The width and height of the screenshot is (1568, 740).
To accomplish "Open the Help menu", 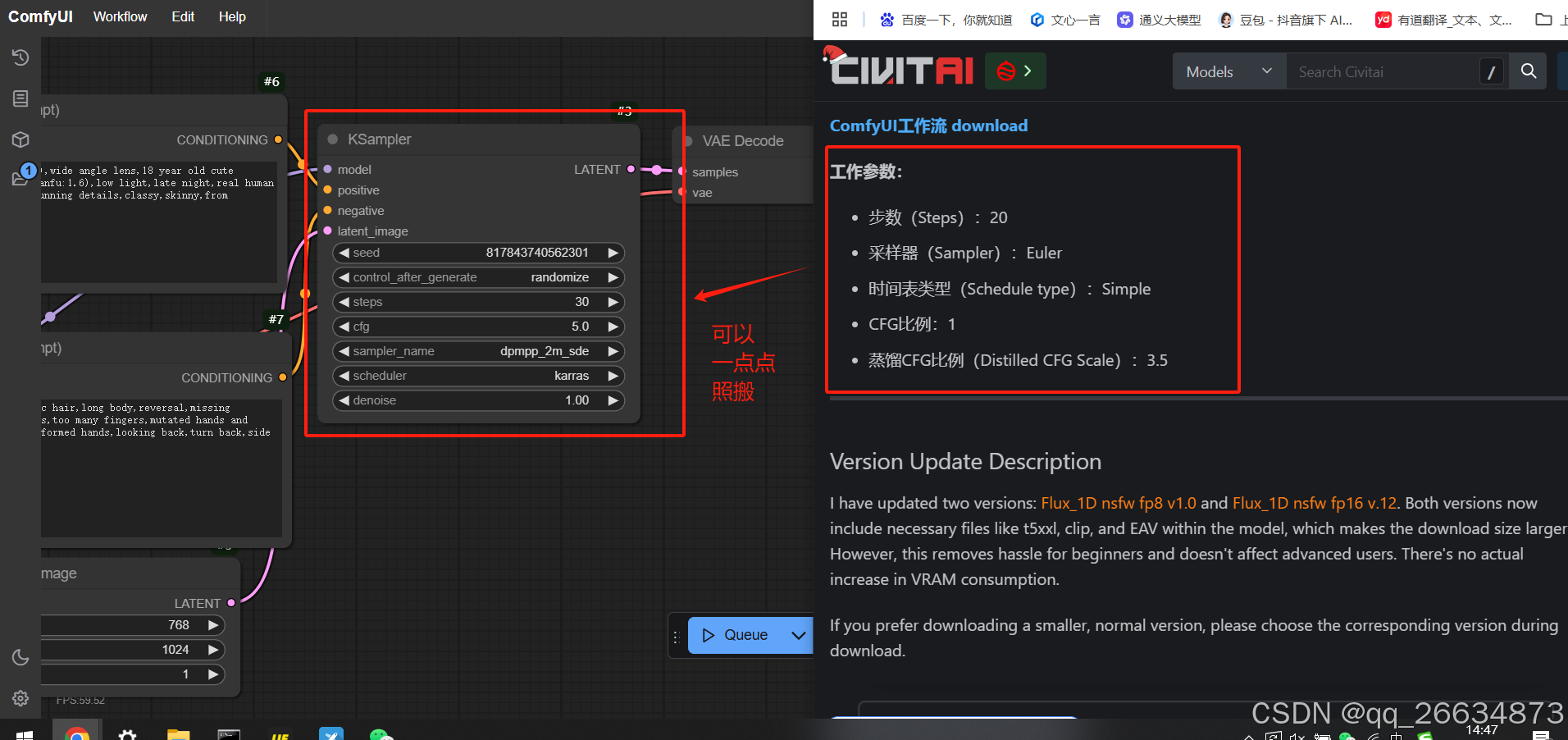I will (232, 16).
